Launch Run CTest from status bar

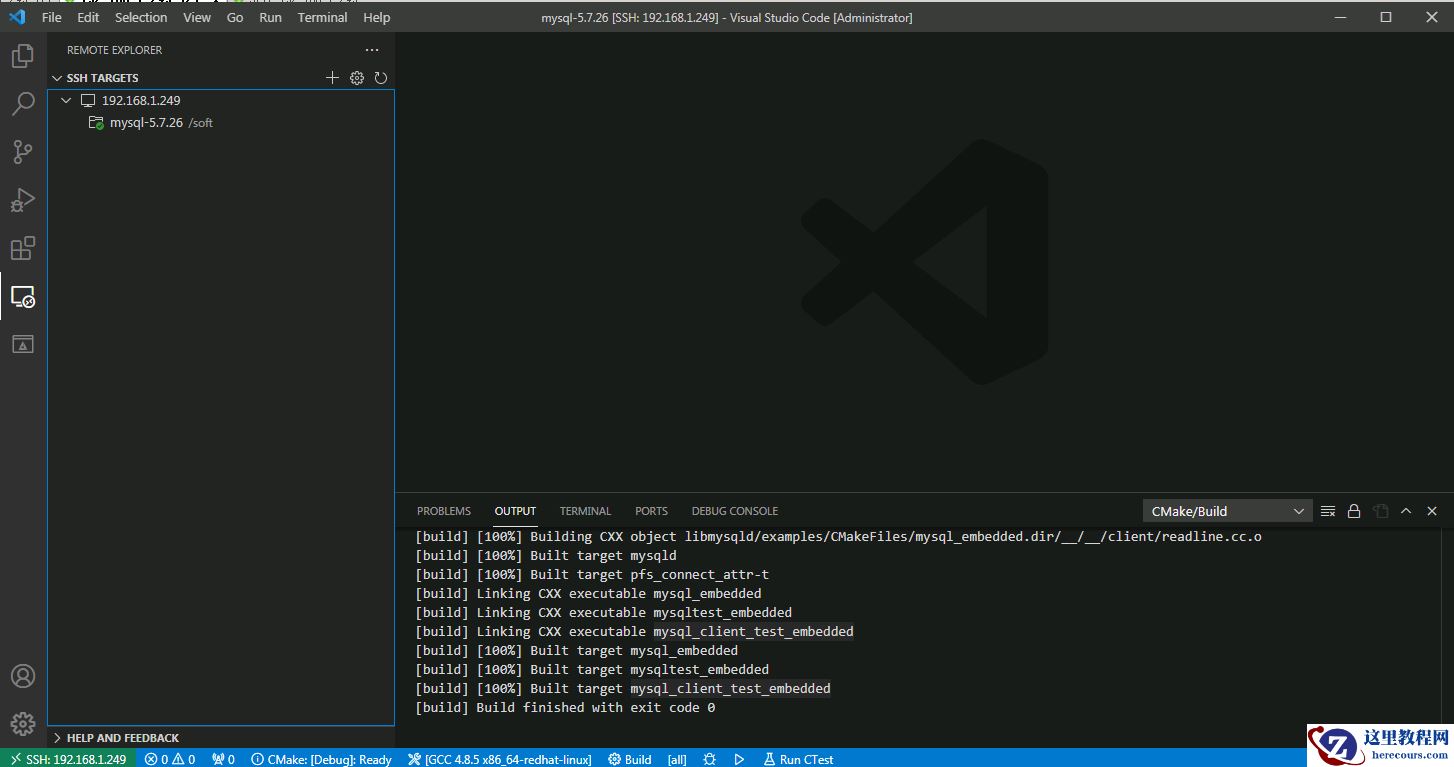(x=798, y=759)
